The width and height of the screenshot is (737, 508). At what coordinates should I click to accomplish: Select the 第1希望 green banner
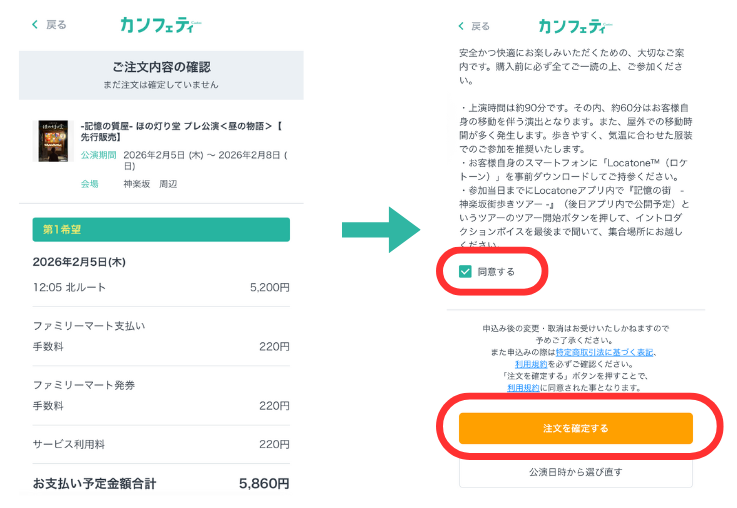tap(160, 229)
